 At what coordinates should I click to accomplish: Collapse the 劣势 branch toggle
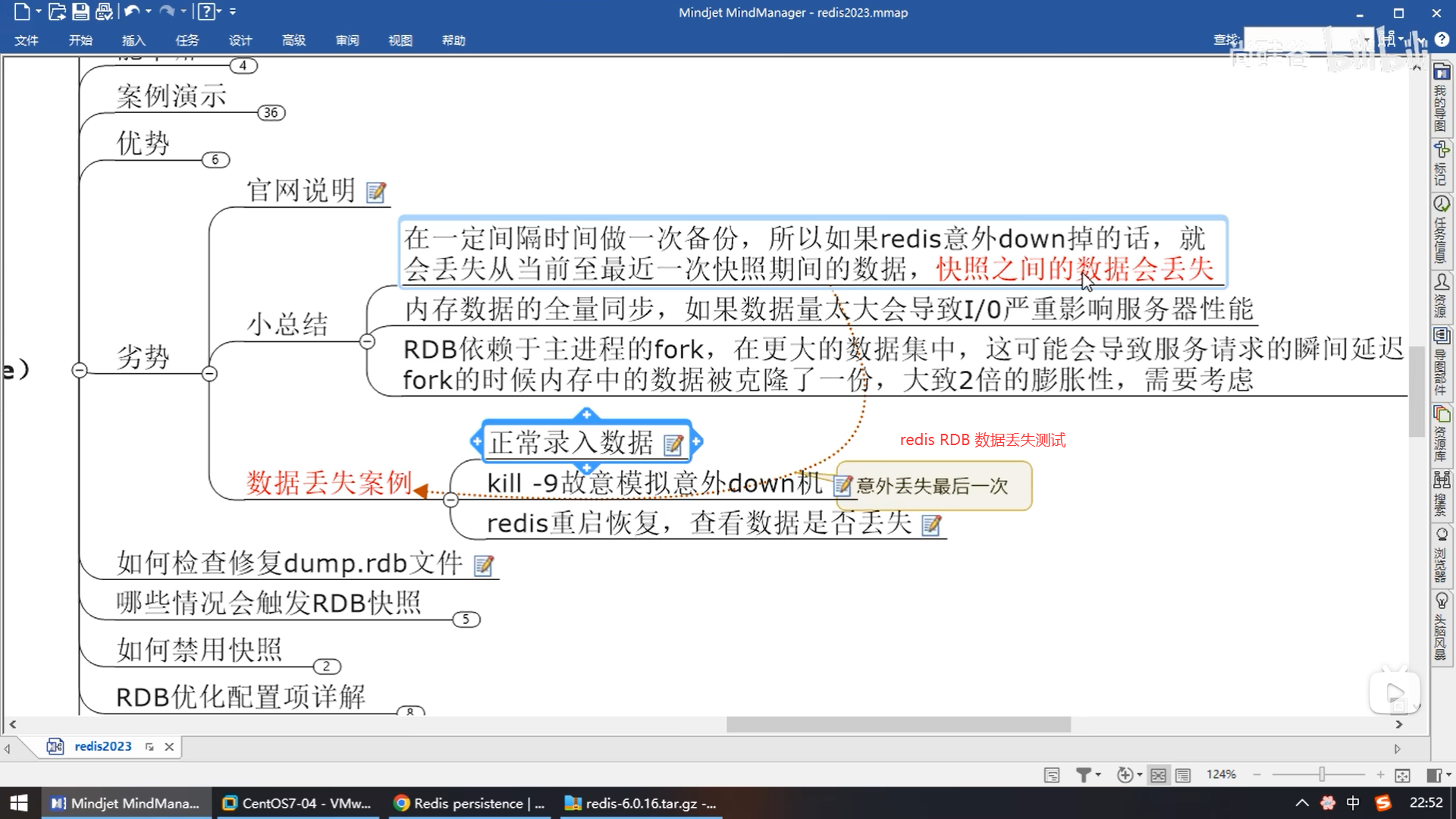click(210, 373)
